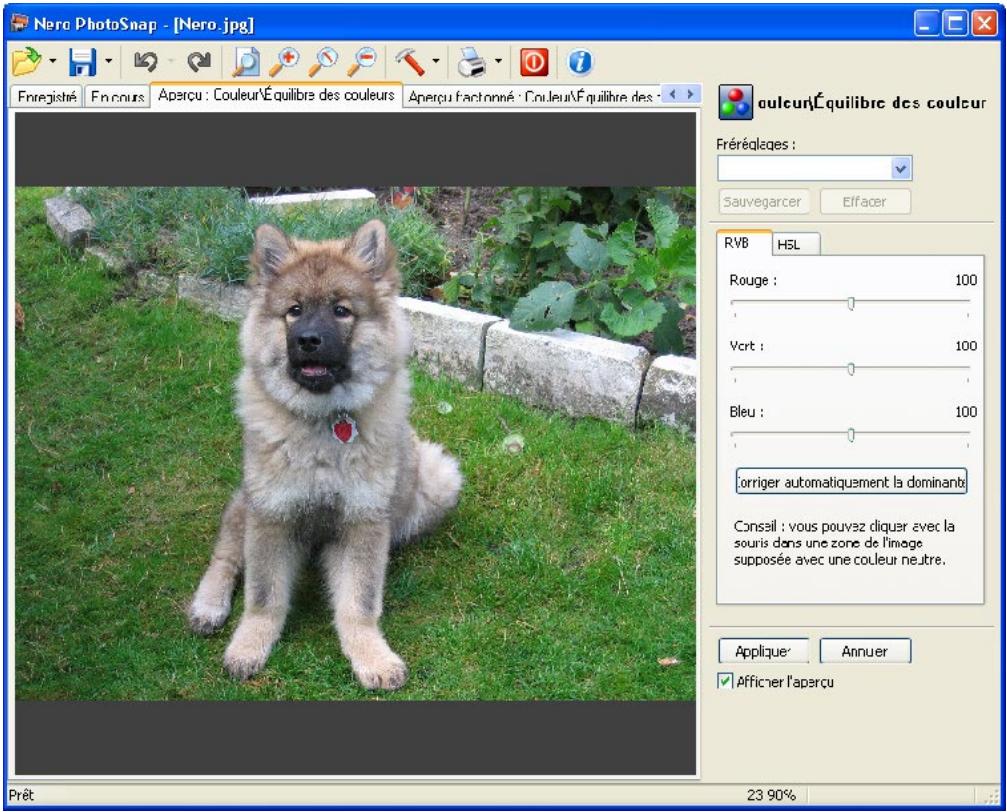
Task: Click the Bleu value 100
Action: pyautogui.click(x=966, y=412)
